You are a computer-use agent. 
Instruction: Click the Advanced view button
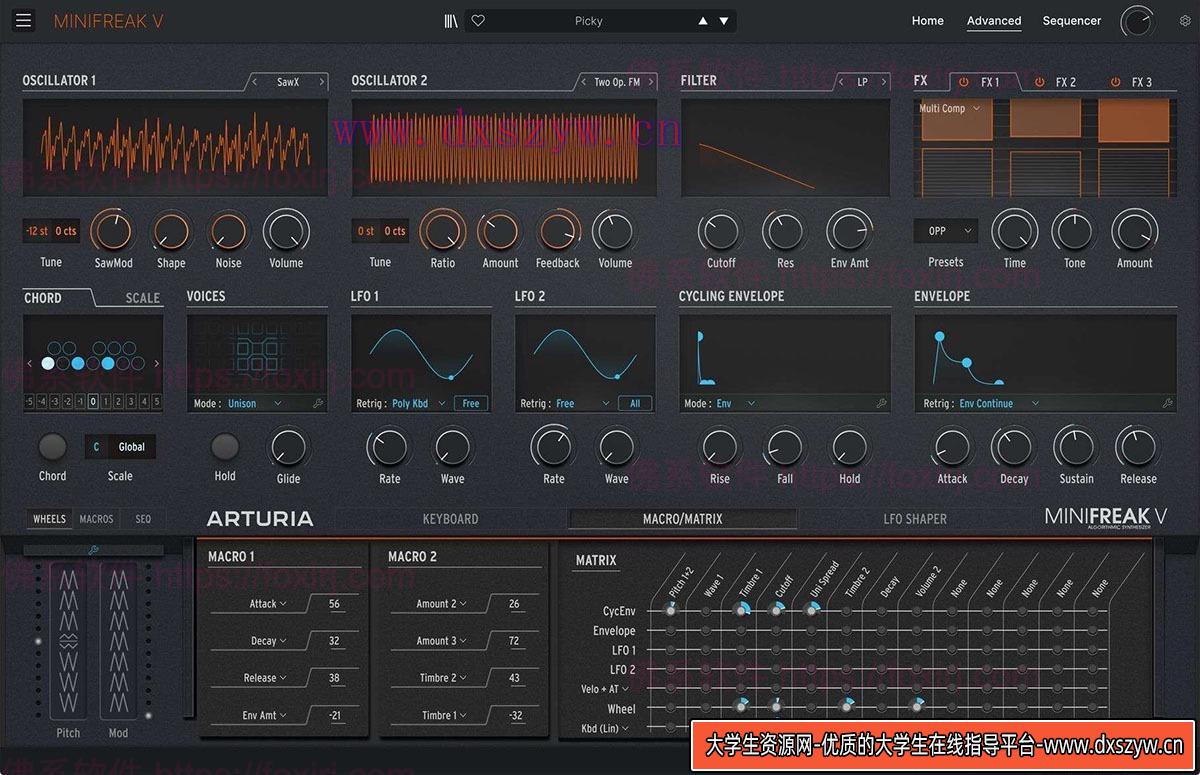click(x=994, y=21)
